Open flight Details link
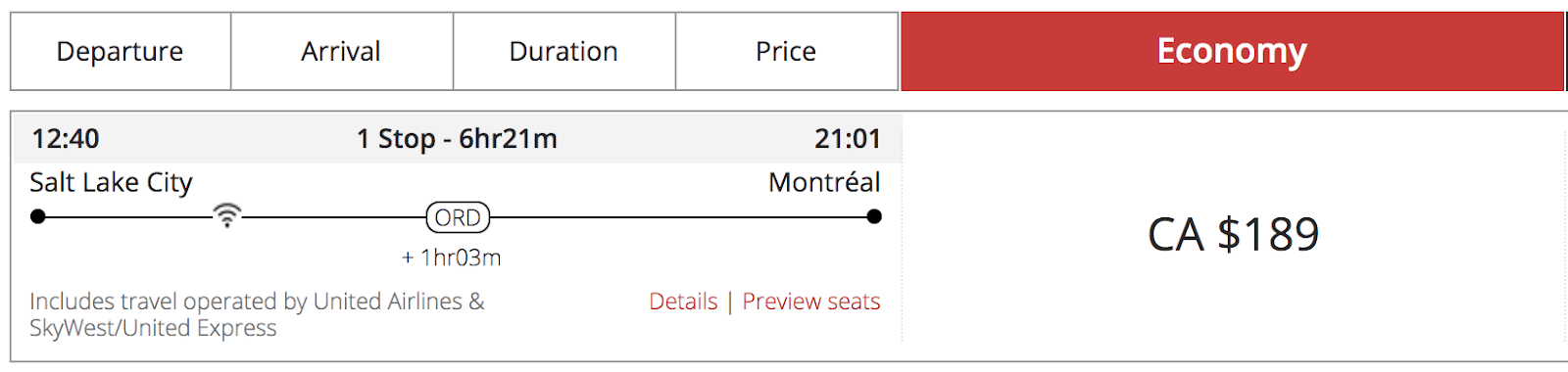Image resolution: width=1568 pixels, height=372 pixels. (x=683, y=302)
